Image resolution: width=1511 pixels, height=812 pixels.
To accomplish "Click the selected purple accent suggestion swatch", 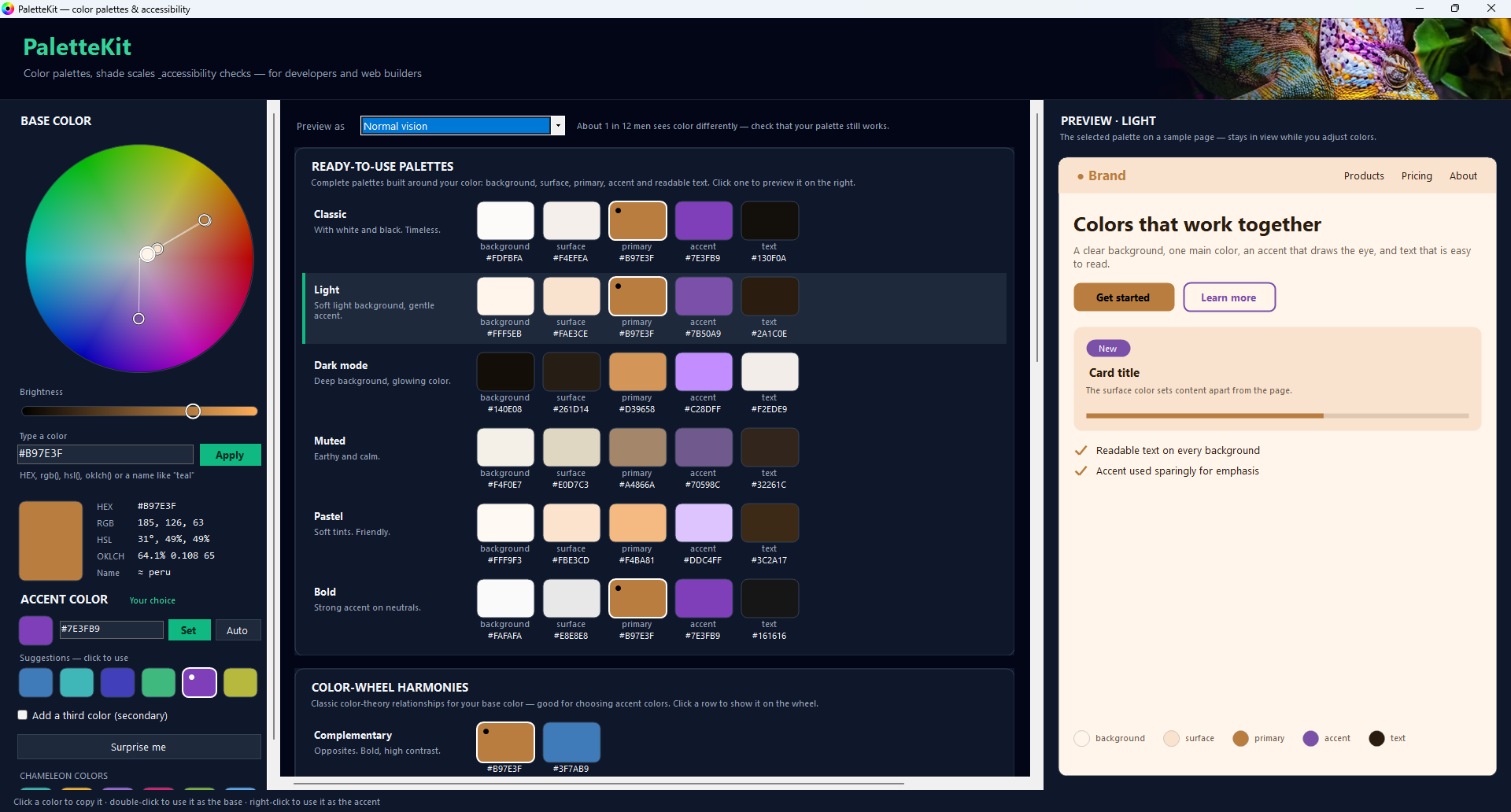I will (x=200, y=683).
